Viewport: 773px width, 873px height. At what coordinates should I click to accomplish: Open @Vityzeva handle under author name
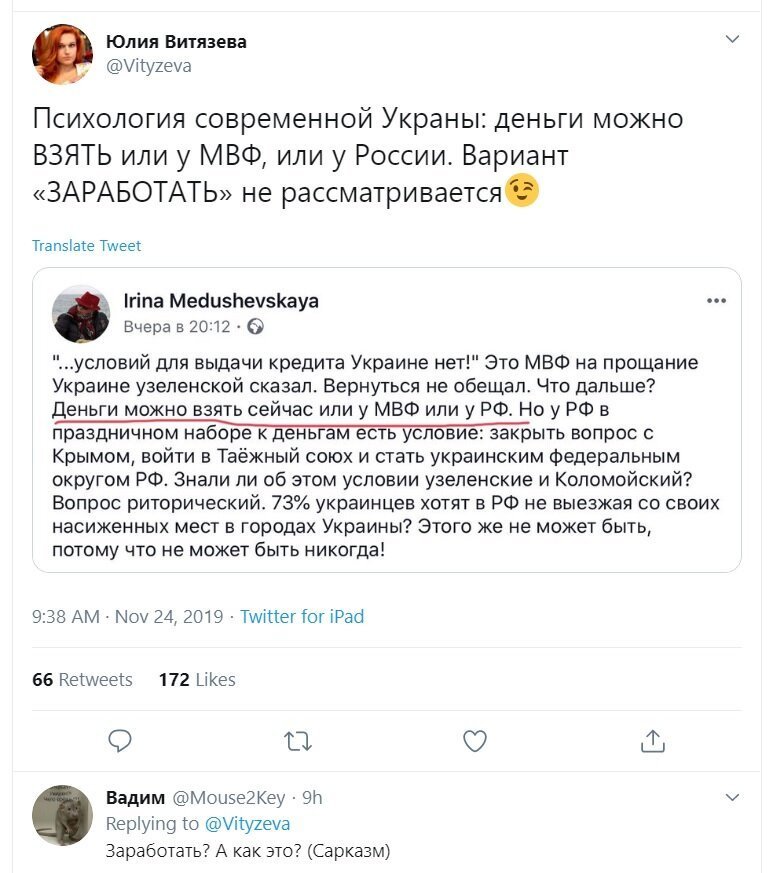tap(149, 66)
